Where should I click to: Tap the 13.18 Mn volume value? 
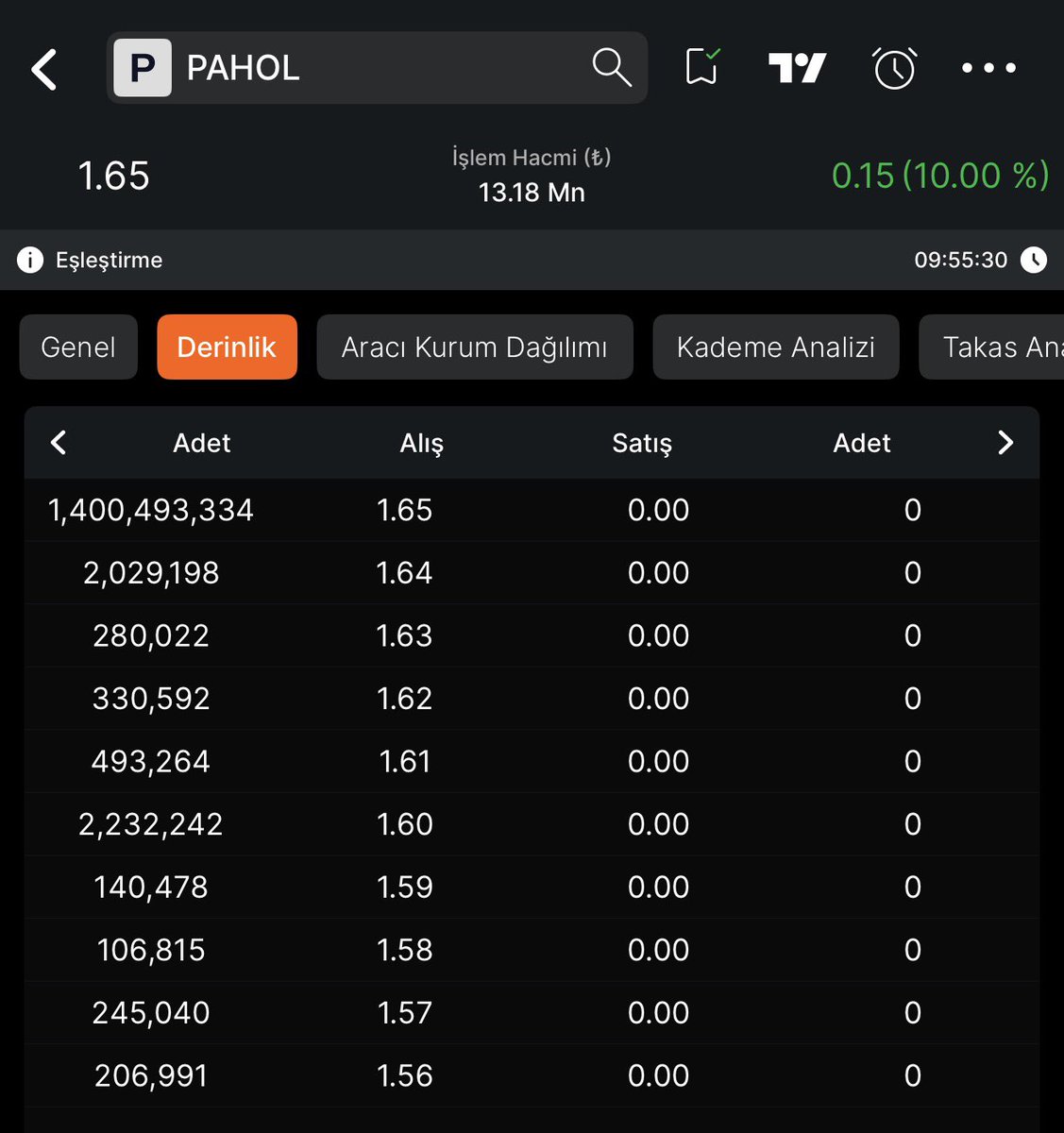coord(532,193)
